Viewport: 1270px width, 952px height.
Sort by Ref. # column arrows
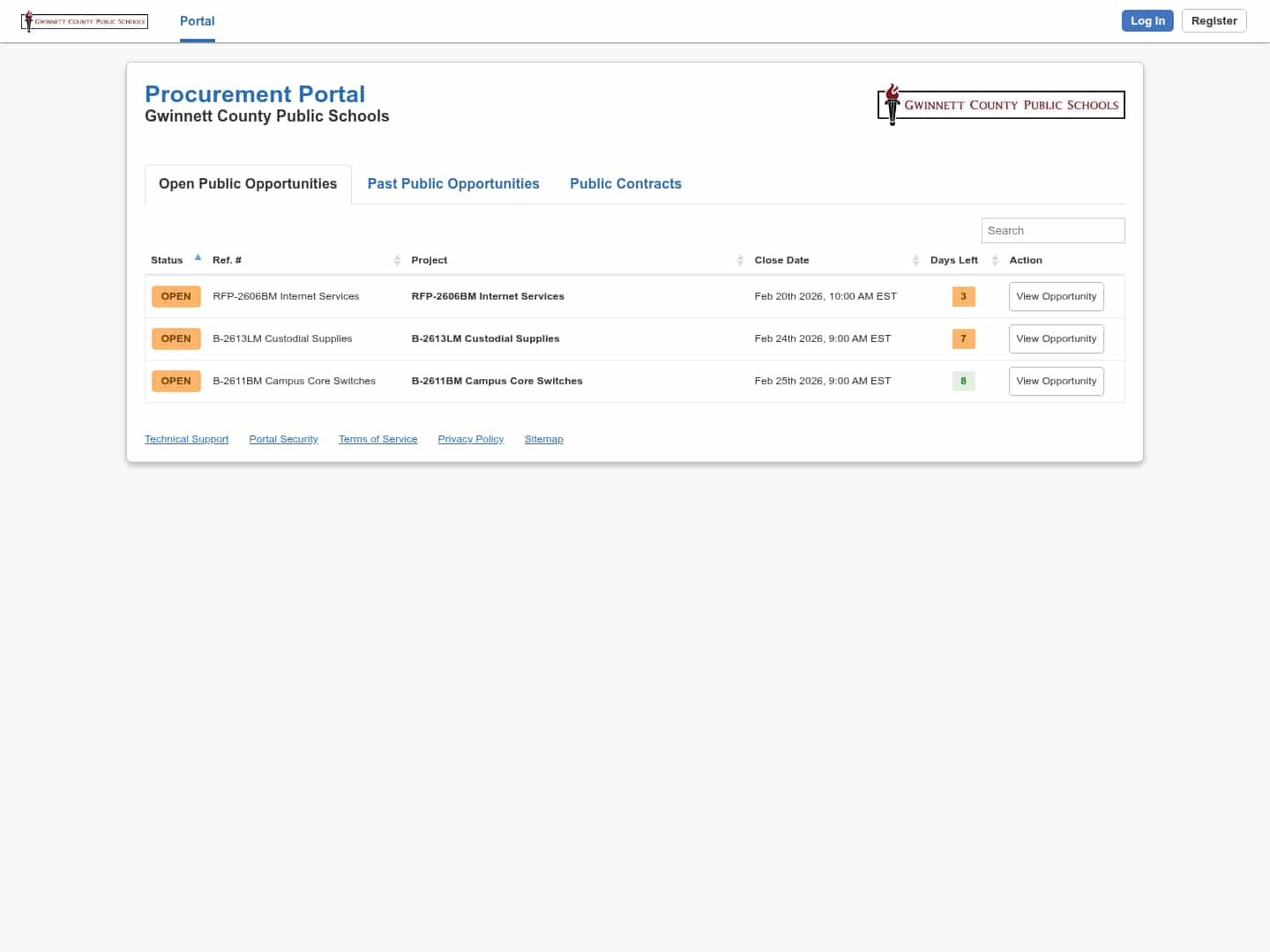pyautogui.click(x=397, y=260)
